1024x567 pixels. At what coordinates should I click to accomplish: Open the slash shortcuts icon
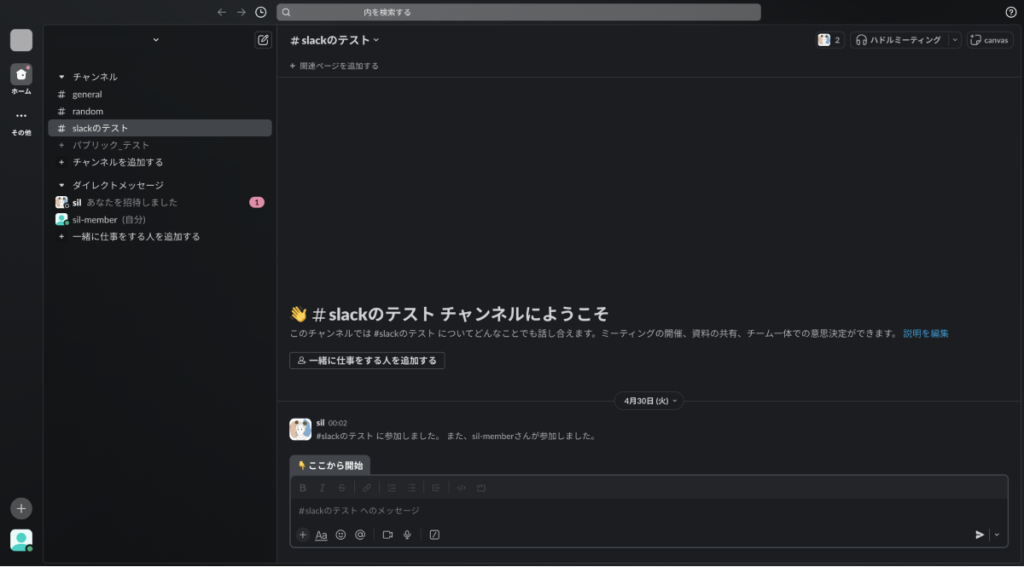(x=434, y=535)
